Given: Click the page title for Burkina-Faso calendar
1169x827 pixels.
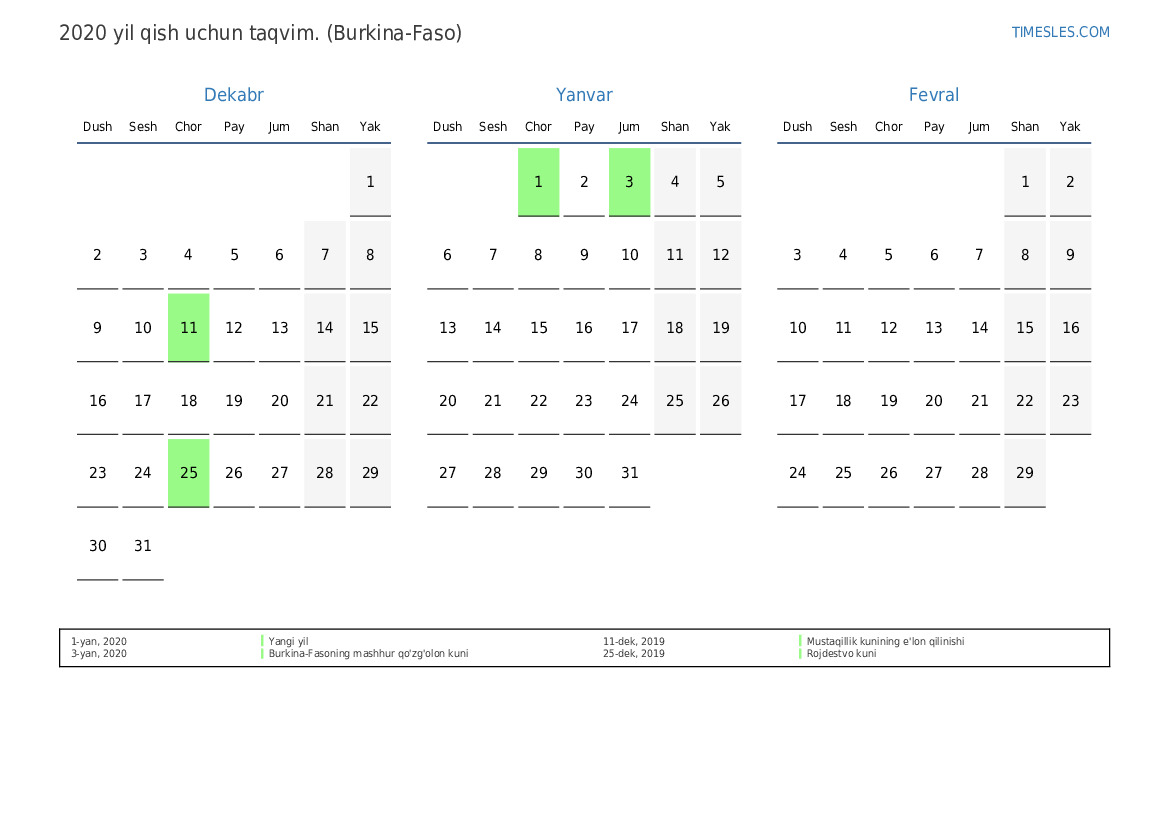Looking at the screenshot, I should [260, 33].
